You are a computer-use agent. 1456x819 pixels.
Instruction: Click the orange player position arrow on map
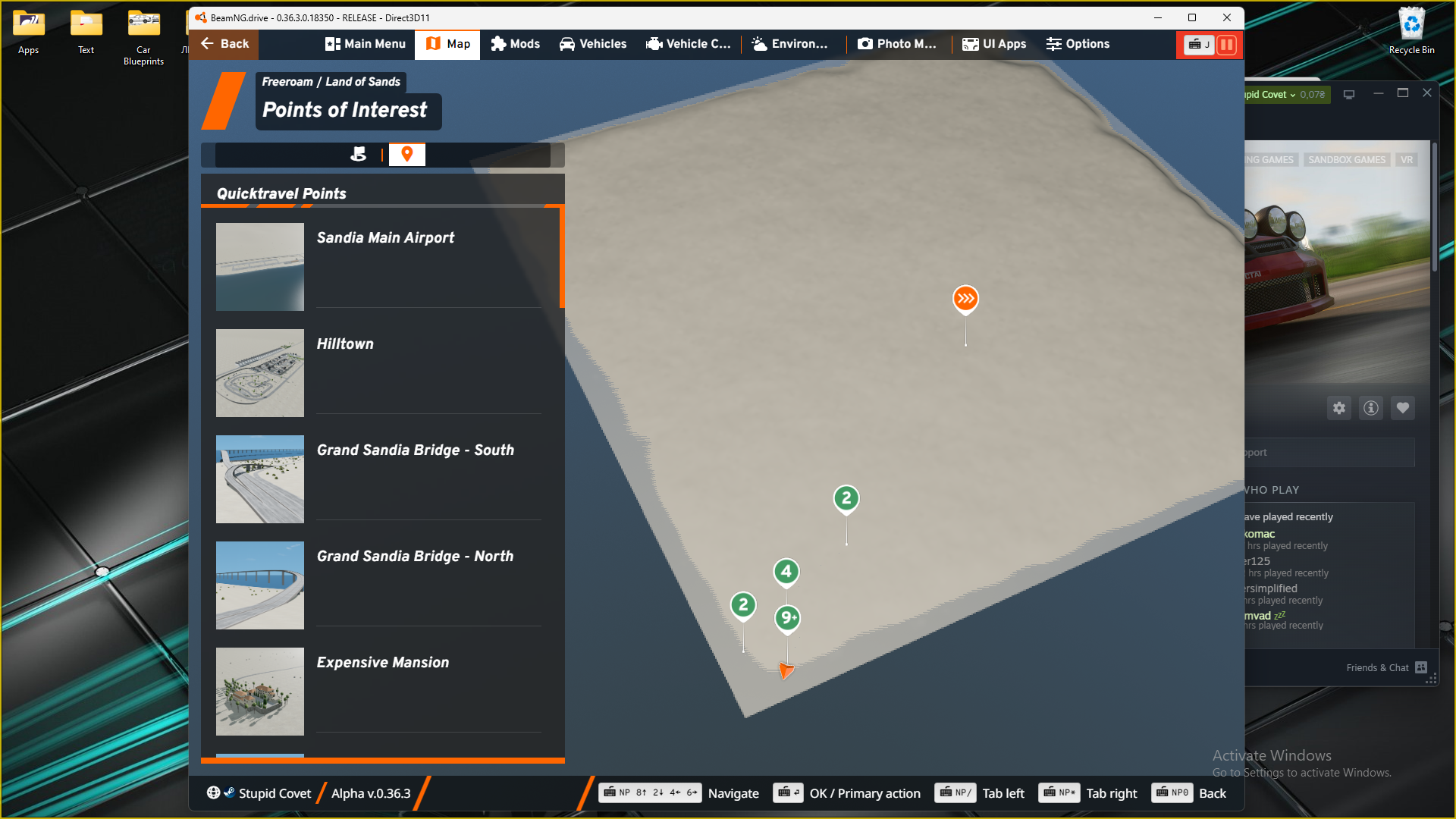click(786, 670)
